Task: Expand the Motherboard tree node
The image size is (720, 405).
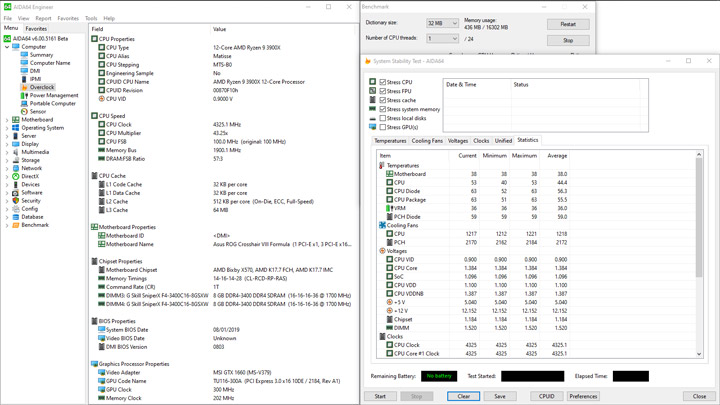Action: [7, 120]
